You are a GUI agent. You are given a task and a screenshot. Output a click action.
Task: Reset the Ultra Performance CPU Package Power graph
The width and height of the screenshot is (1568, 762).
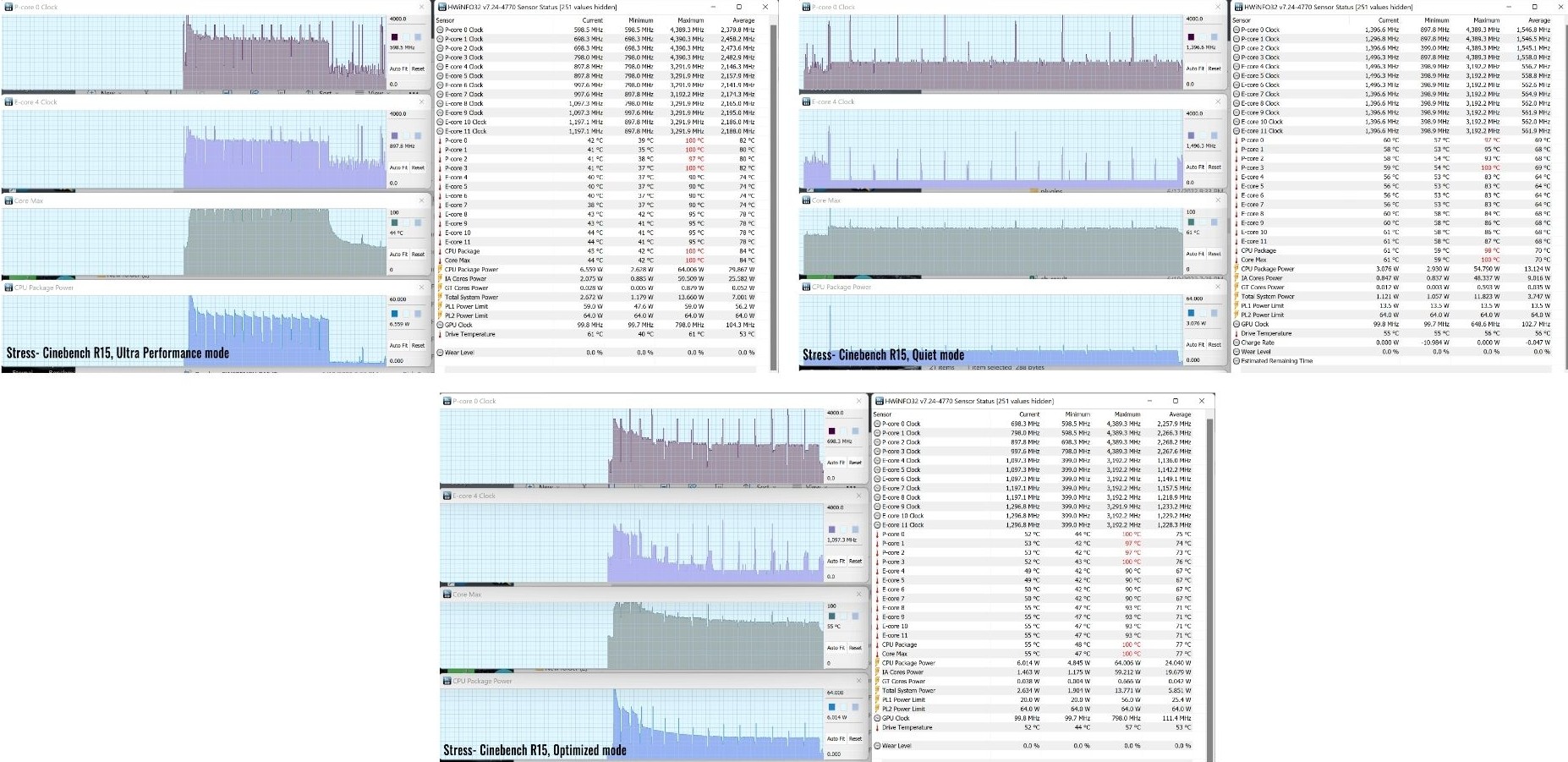pyautogui.click(x=418, y=345)
